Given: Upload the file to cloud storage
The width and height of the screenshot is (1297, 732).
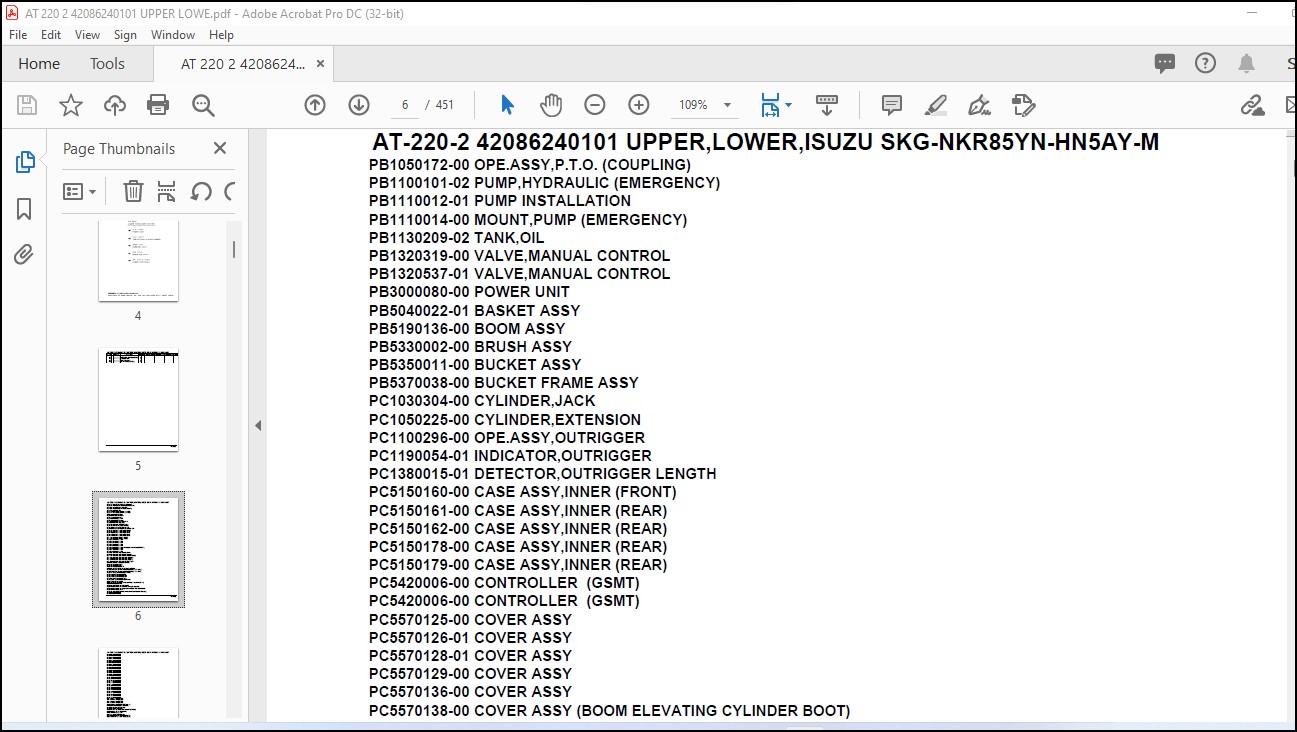Looking at the screenshot, I should click(x=115, y=105).
